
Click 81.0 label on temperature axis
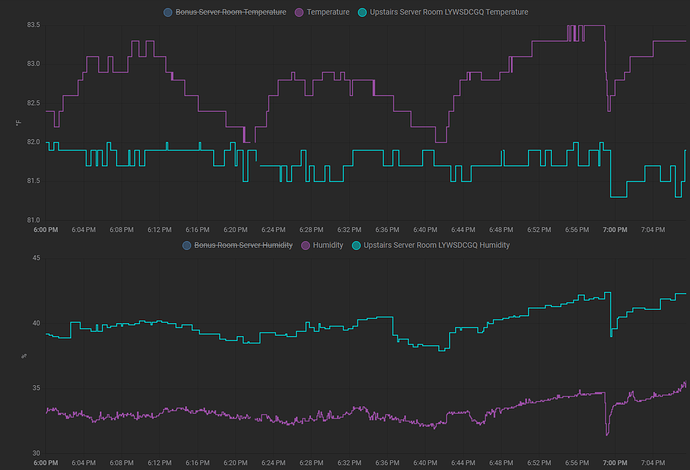coord(33,220)
